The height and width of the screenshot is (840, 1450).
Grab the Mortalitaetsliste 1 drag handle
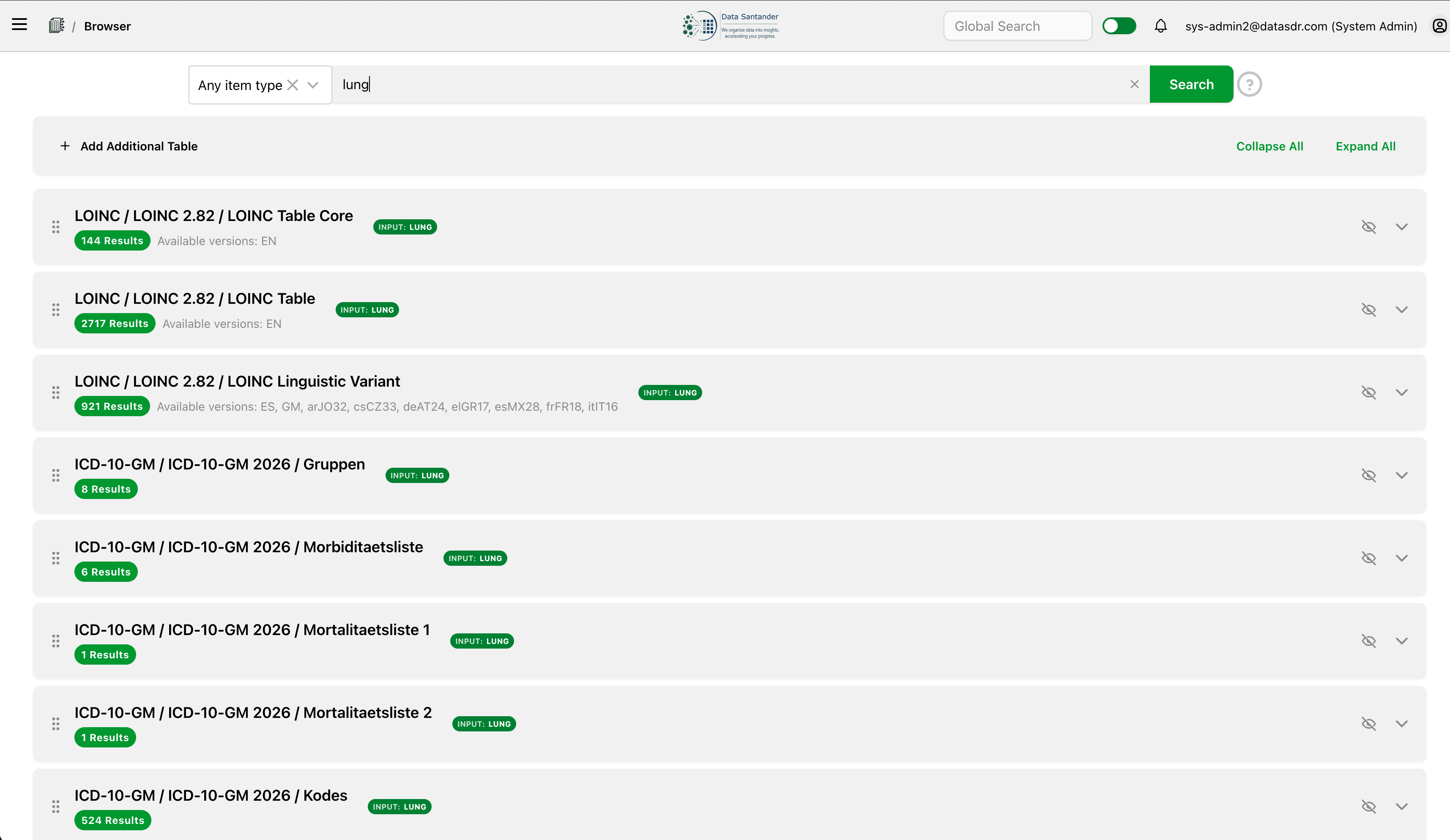point(56,641)
